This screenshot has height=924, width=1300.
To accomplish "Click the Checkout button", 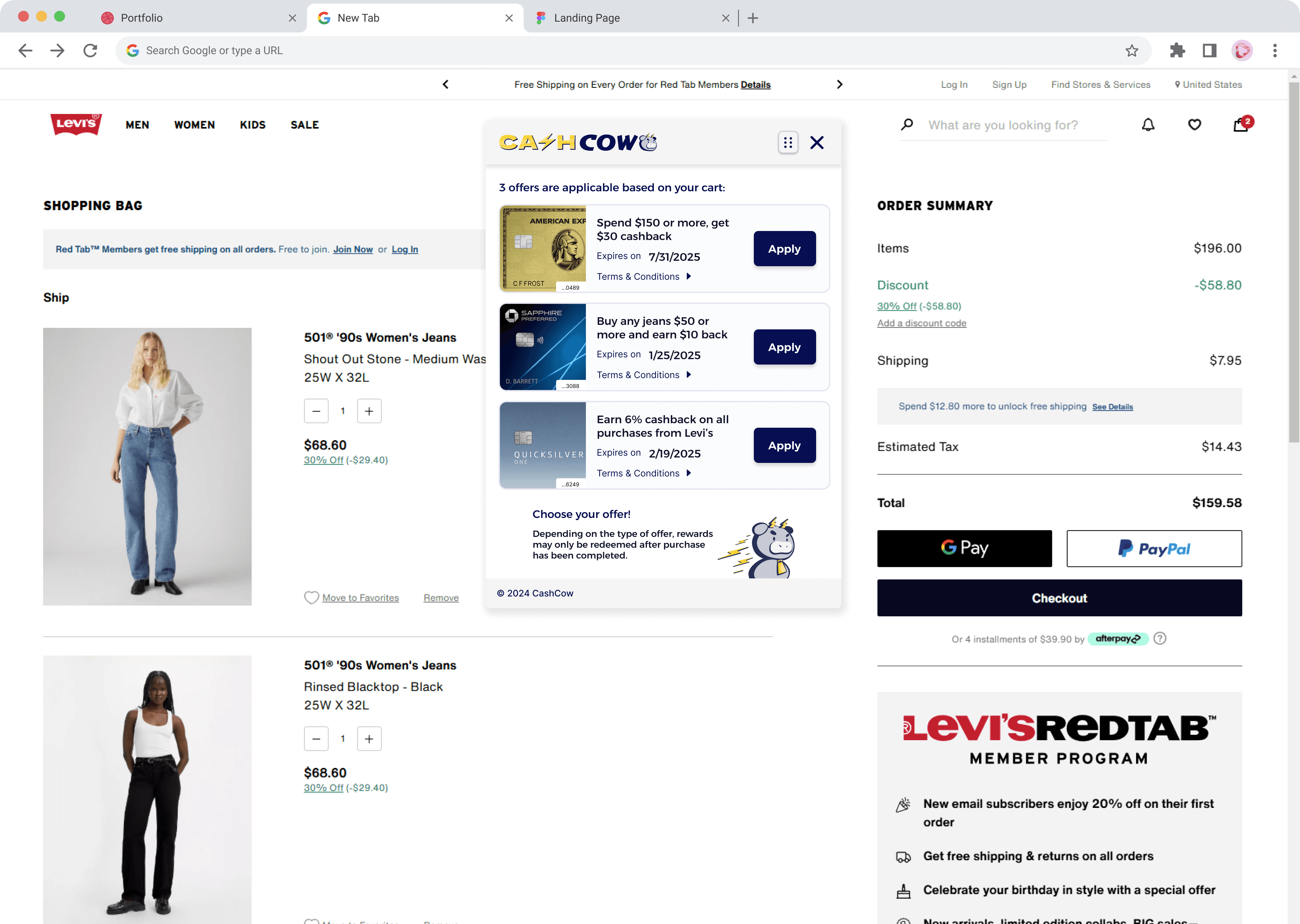I will pos(1059,598).
